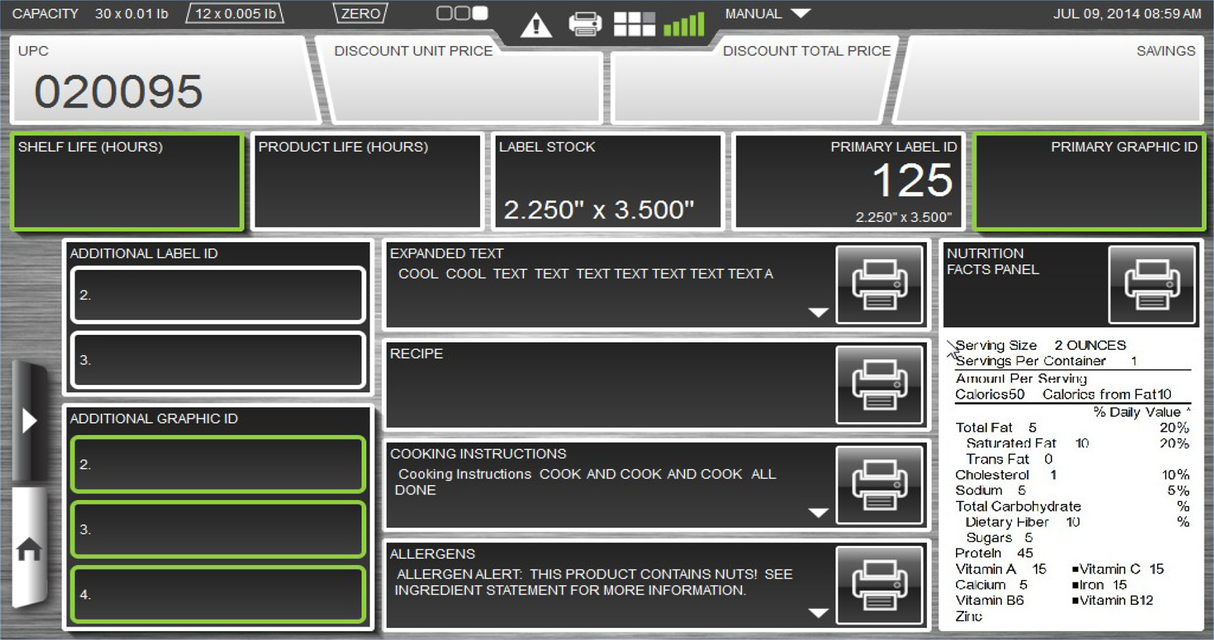The height and width of the screenshot is (640, 1214).
Task: Open the MANUAL mode dropdown
Action: (x=768, y=13)
